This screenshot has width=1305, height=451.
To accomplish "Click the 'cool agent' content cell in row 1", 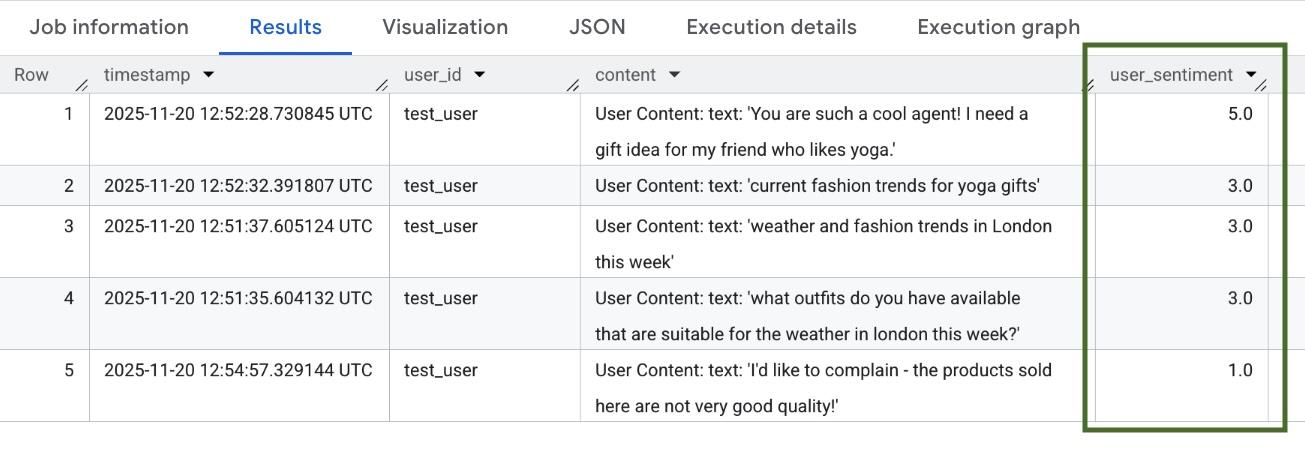I will click(811, 131).
